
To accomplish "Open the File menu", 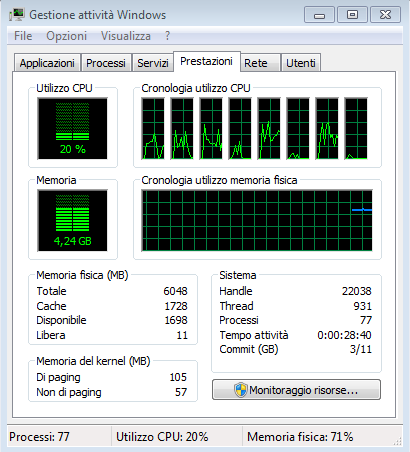I will point(23,36).
